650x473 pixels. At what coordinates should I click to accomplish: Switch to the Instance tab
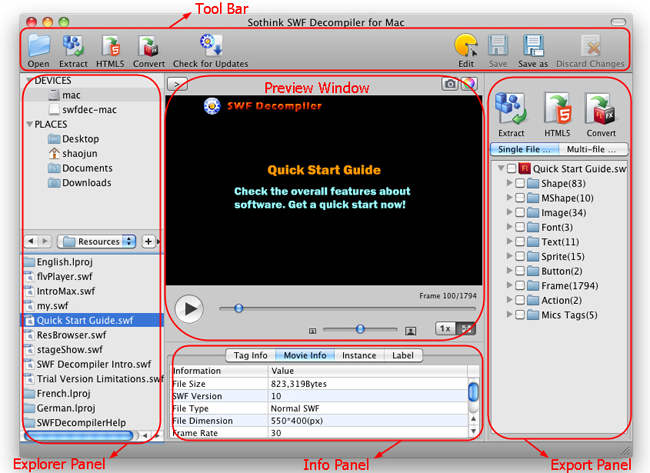(x=359, y=355)
